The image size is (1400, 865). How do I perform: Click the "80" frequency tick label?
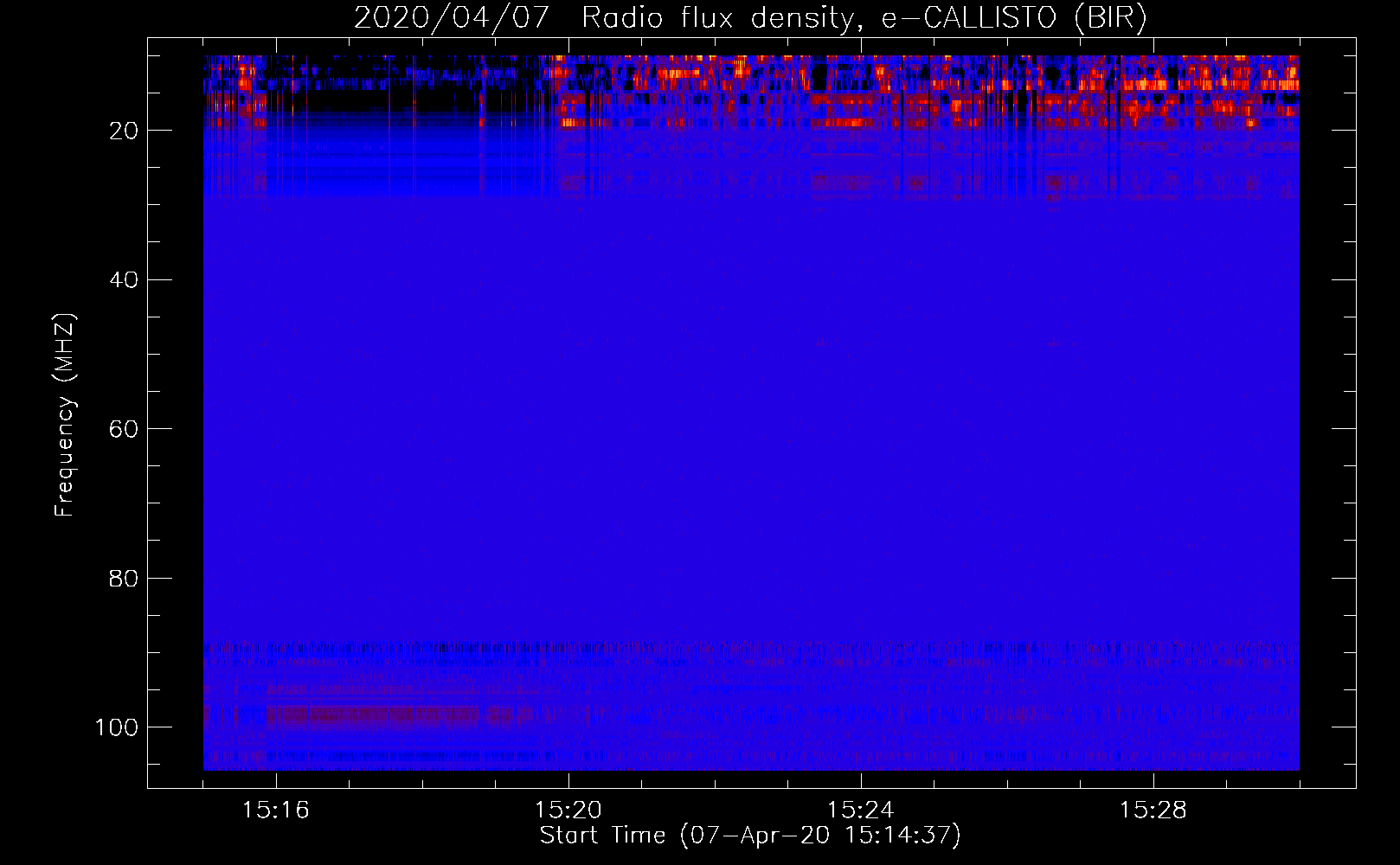pos(124,578)
